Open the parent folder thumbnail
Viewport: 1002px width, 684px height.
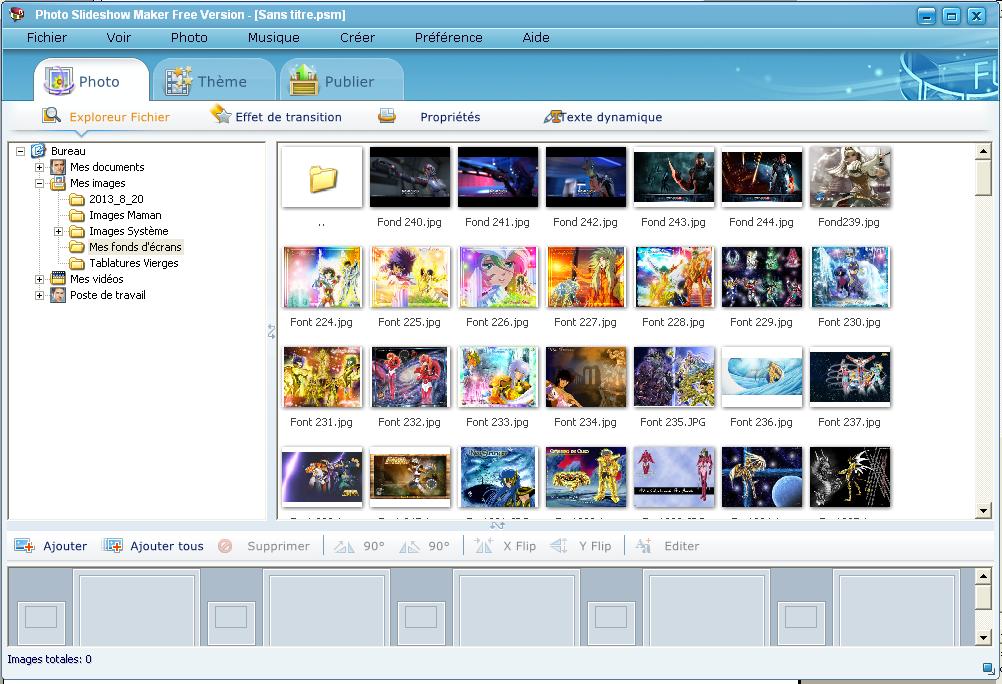[322, 178]
